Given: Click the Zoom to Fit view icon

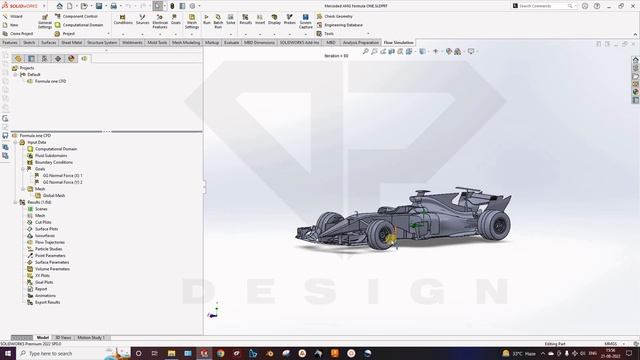Looking at the screenshot, I should tap(366, 51).
